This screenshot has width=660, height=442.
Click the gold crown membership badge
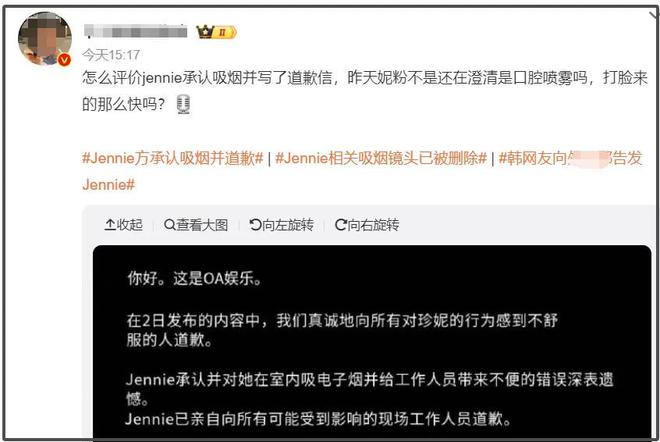click(x=216, y=32)
